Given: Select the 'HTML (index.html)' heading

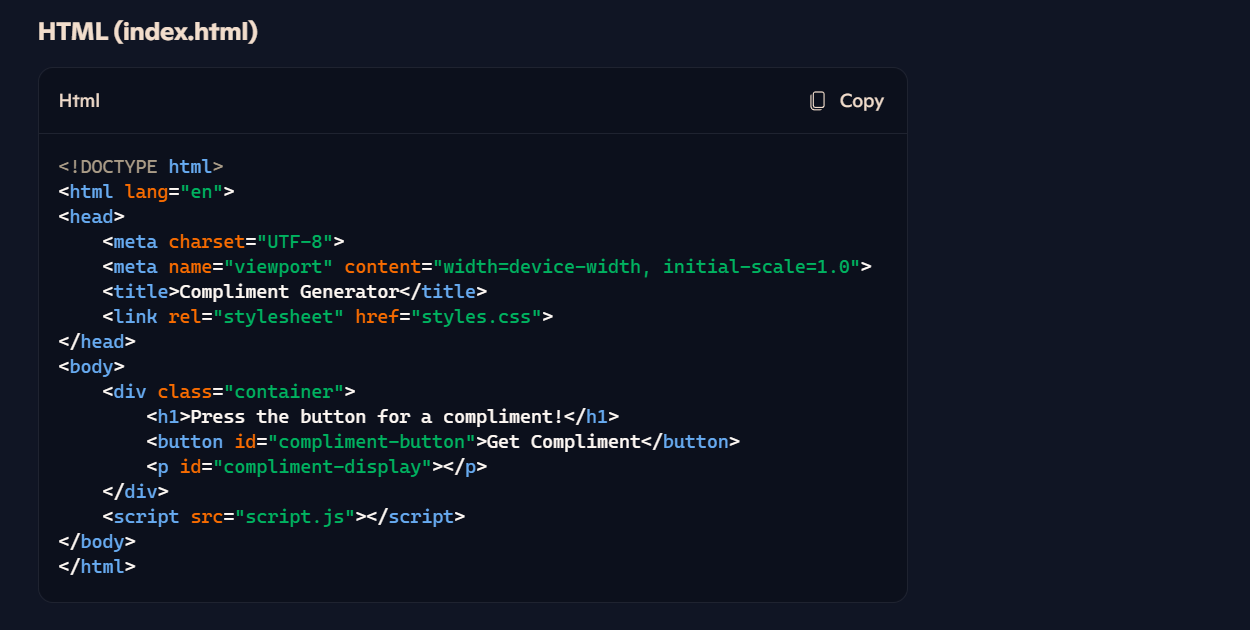Looking at the screenshot, I should click(148, 31).
